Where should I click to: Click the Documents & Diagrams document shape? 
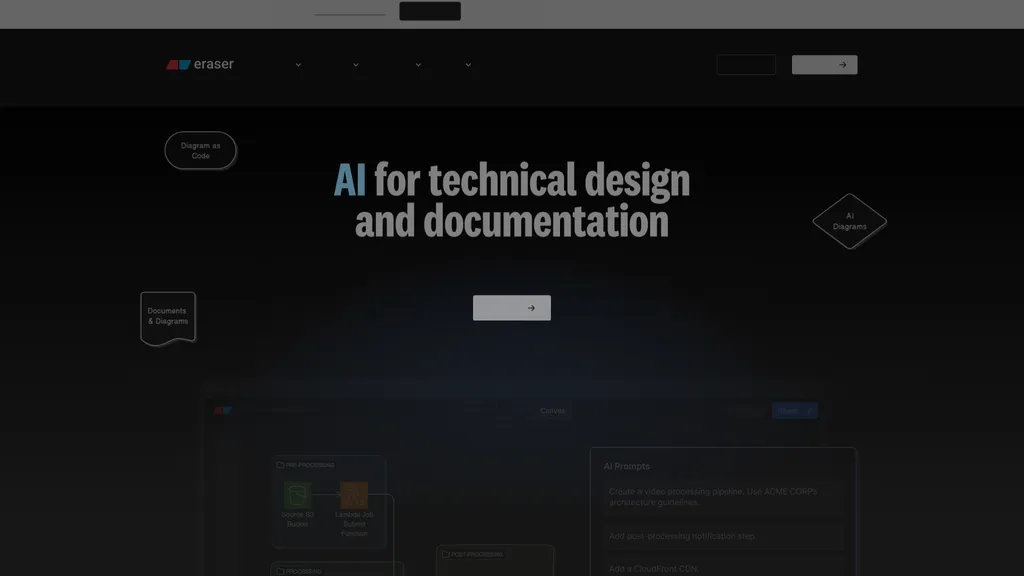(x=168, y=317)
